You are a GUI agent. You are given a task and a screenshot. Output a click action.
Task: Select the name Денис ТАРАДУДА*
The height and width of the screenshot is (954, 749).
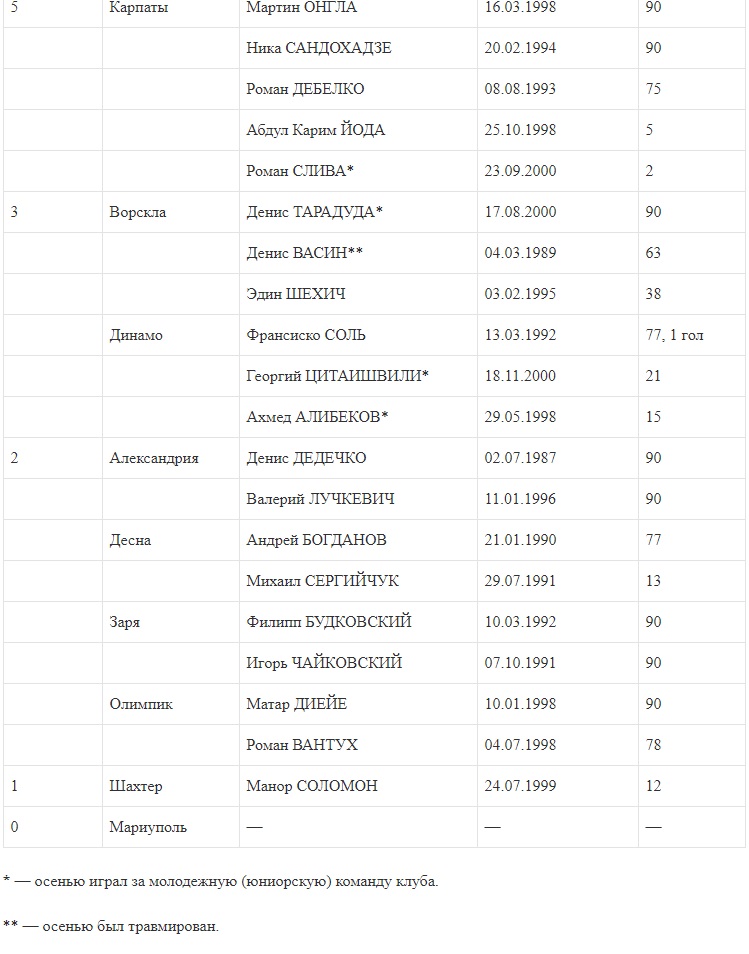(x=314, y=212)
